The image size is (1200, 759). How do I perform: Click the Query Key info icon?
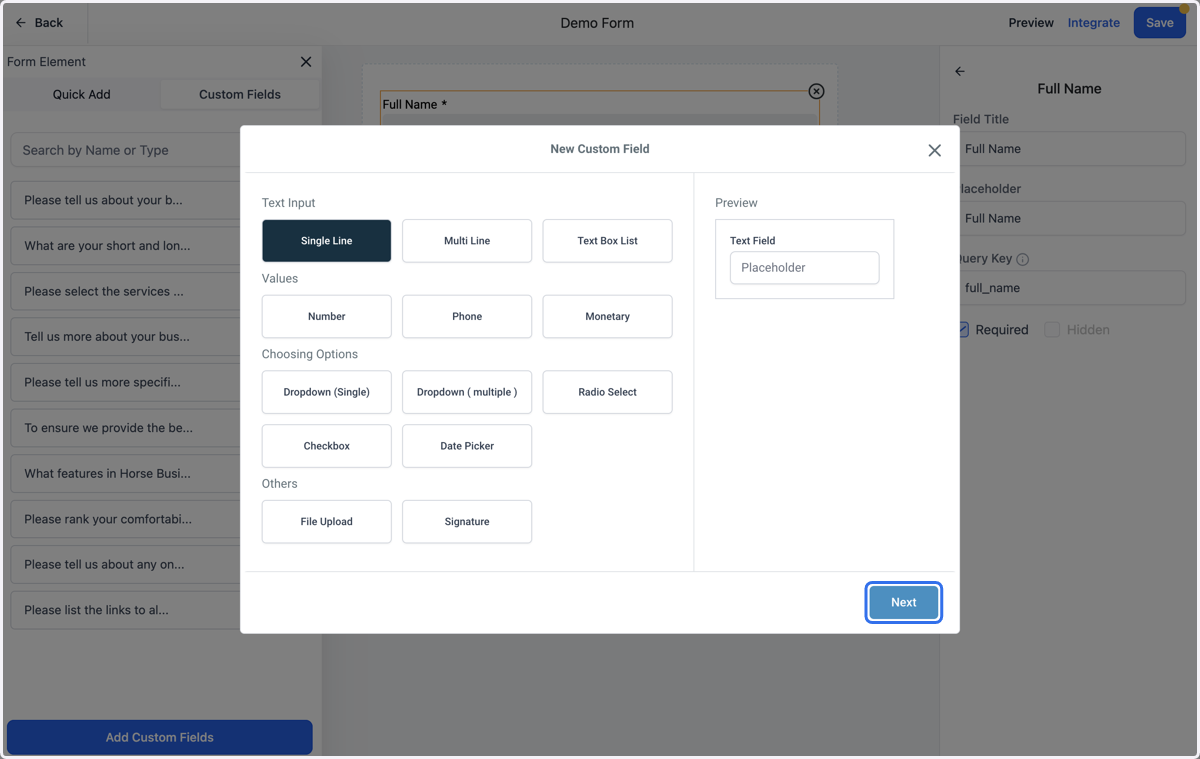click(x=1023, y=259)
